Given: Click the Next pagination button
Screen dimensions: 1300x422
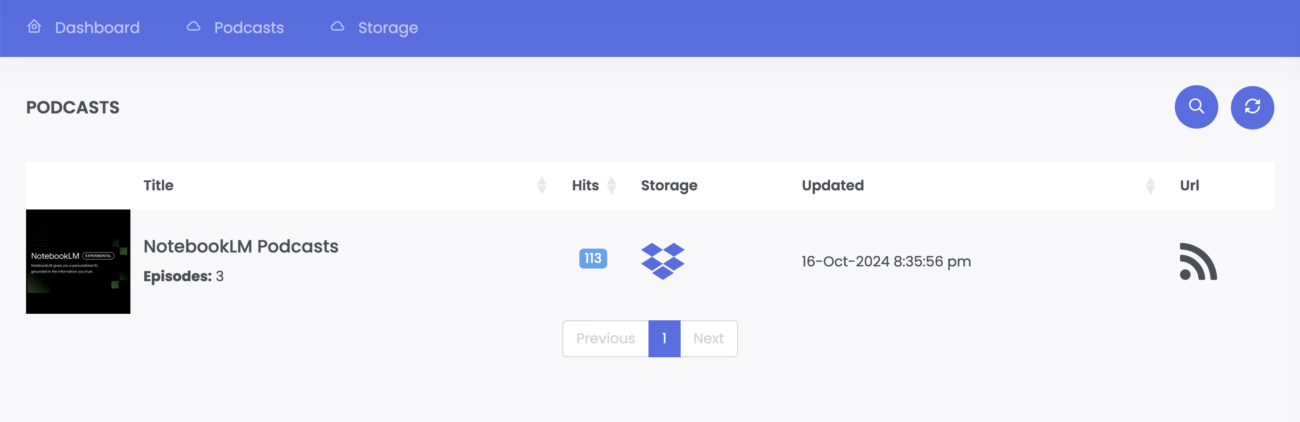Looking at the screenshot, I should pos(708,339).
